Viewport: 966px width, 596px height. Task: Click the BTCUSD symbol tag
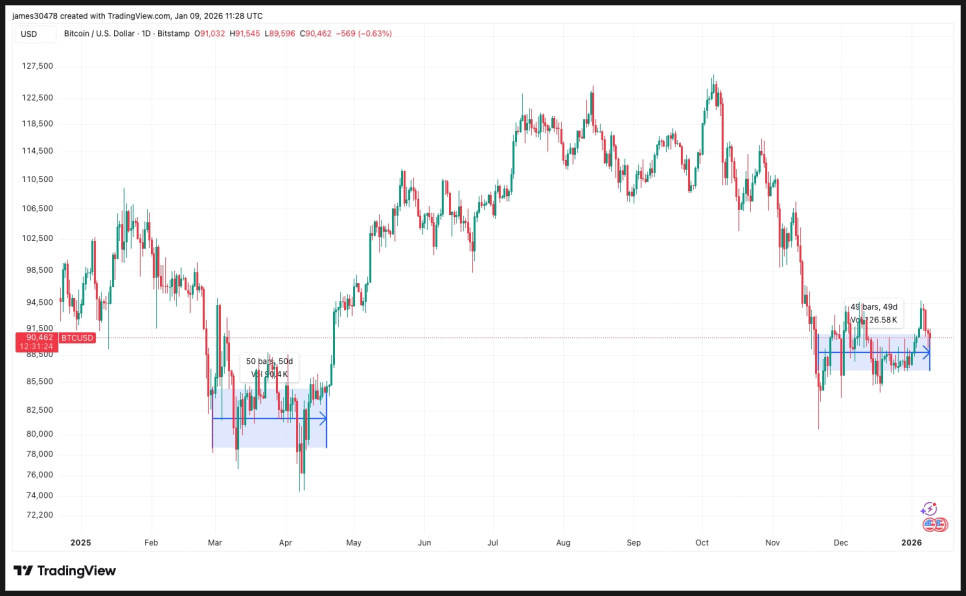pyautogui.click(x=77, y=338)
